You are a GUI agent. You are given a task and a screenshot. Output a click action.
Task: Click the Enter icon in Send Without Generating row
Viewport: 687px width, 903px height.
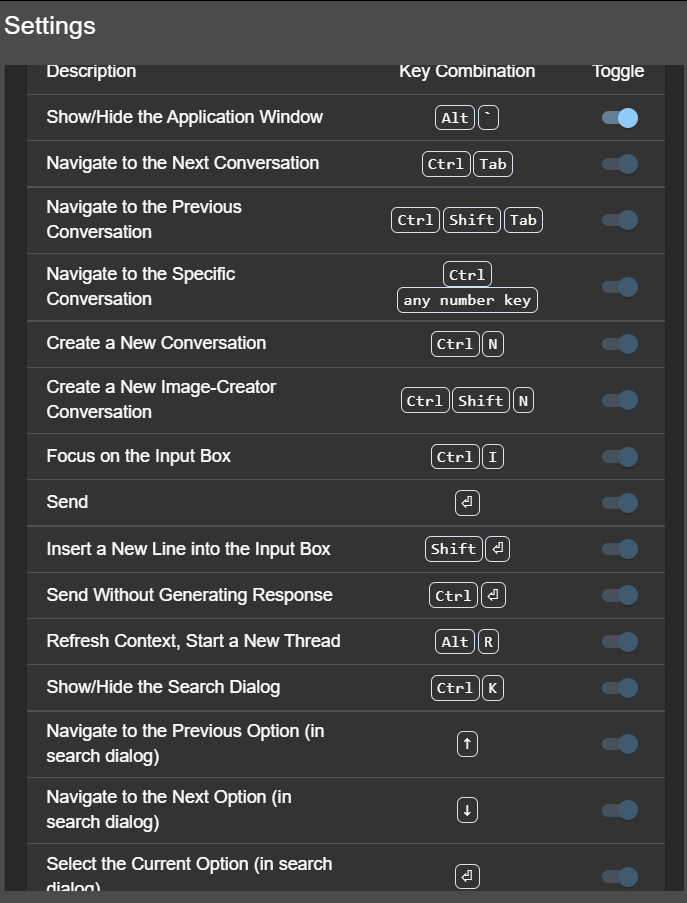[x=494, y=595]
